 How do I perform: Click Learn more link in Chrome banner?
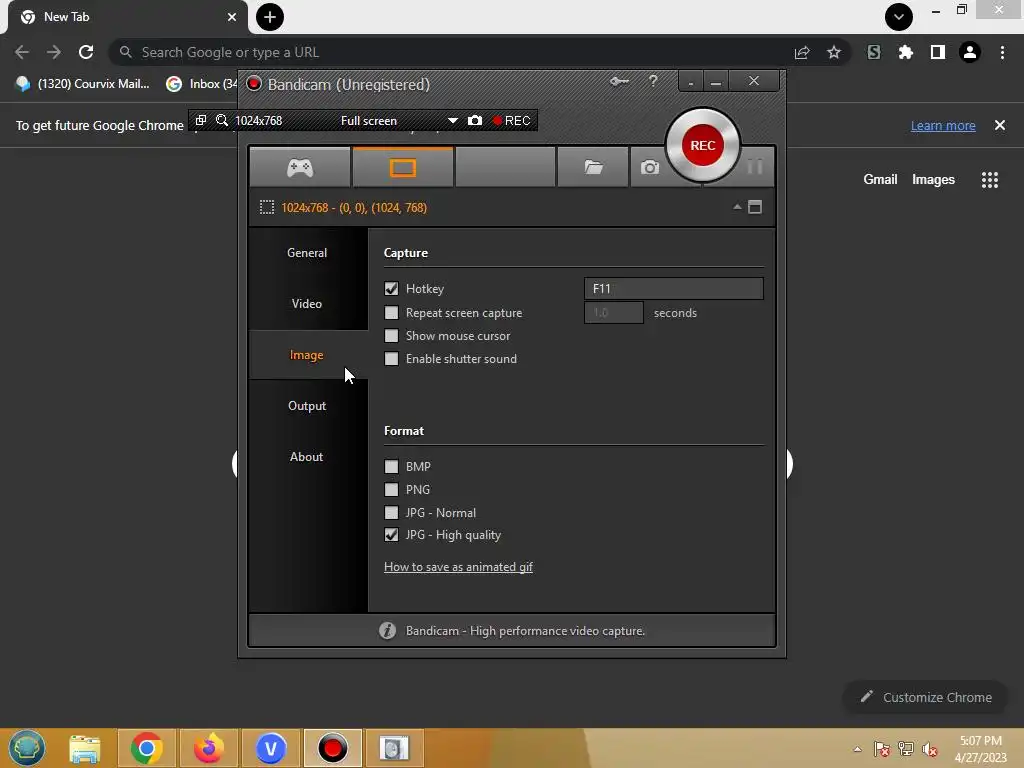pos(943,125)
